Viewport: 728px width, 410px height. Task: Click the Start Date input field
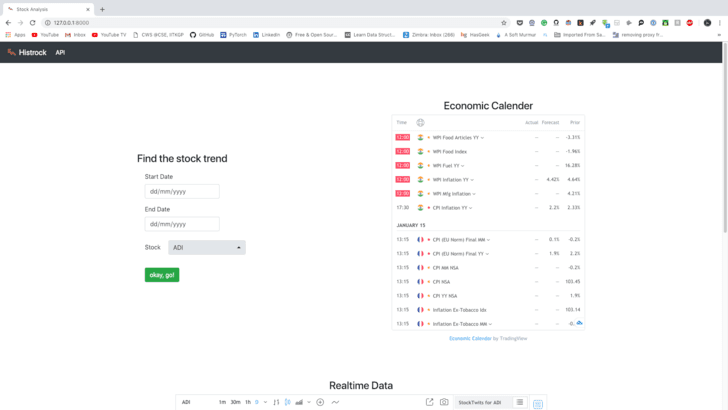tap(182, 191)
